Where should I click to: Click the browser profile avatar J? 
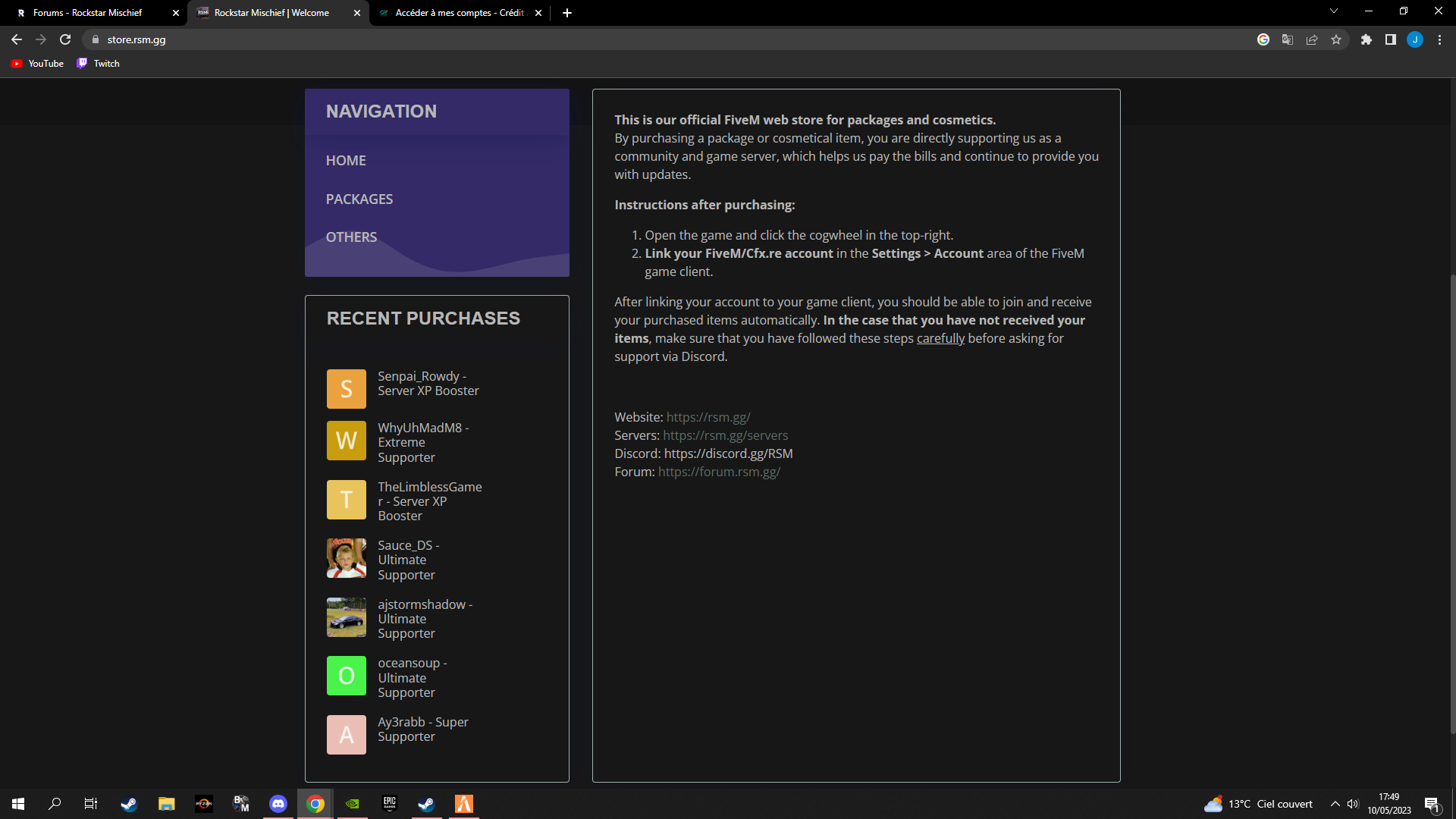[x=1415, y=39]
